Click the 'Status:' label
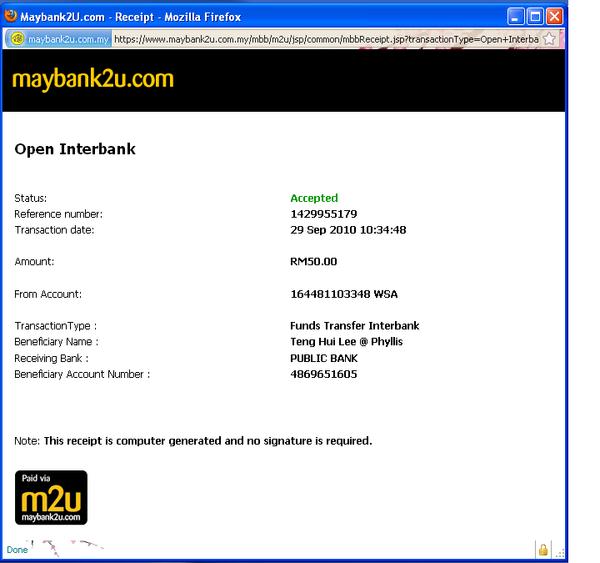Screen dimensions: 600x563 [31, 198]
